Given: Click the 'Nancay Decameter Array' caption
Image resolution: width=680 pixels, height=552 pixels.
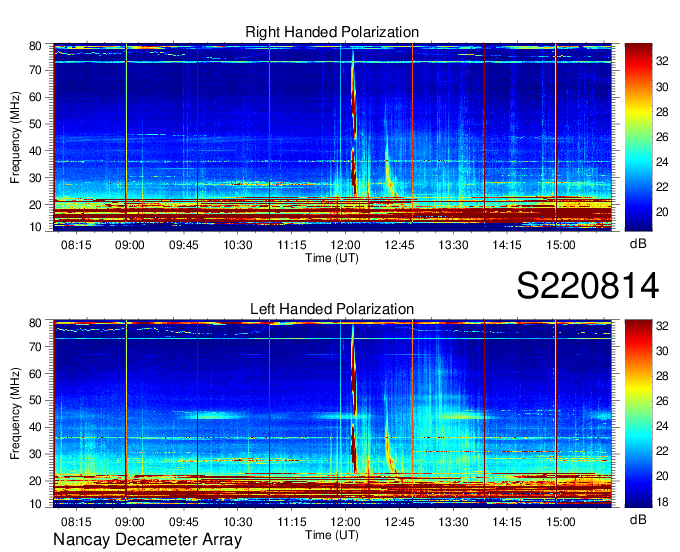Looking at the screenshot, I should (x=147, y=540).
